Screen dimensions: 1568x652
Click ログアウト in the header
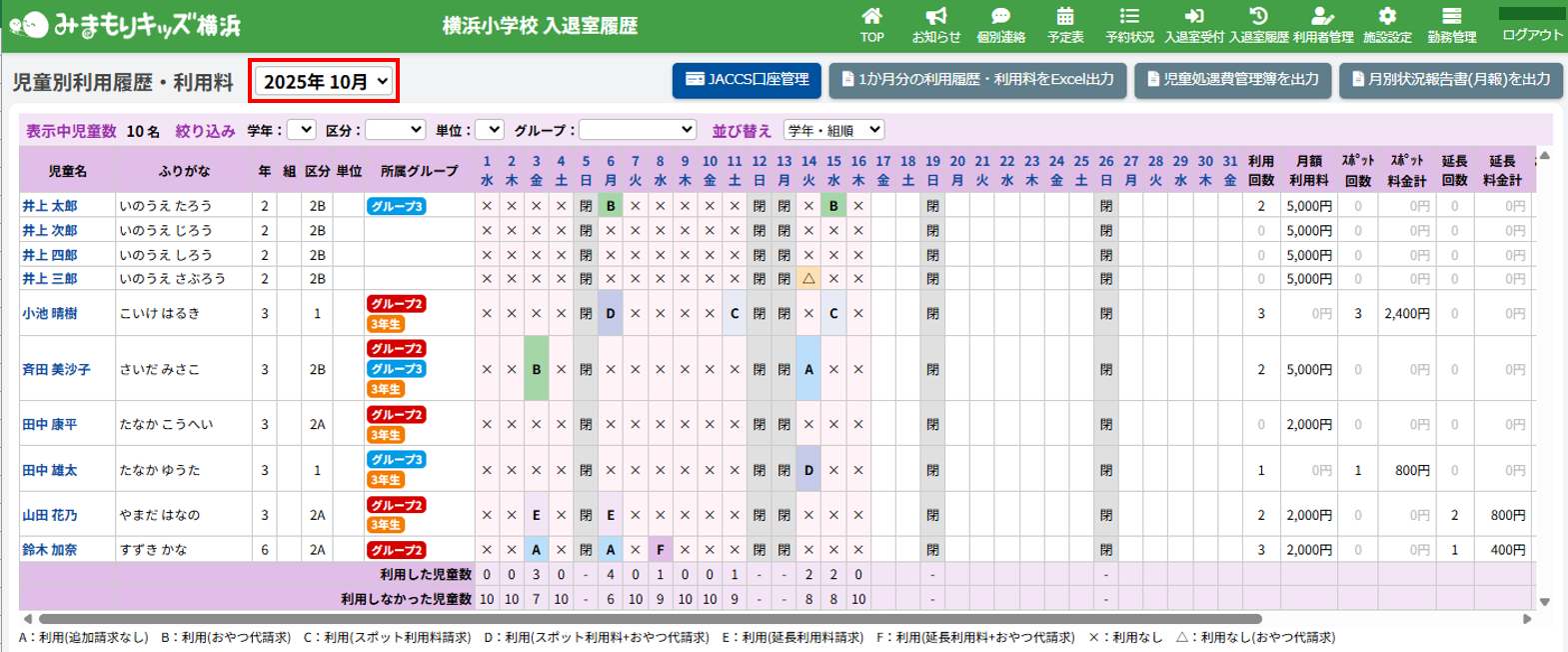click(x=1532, y=34)
